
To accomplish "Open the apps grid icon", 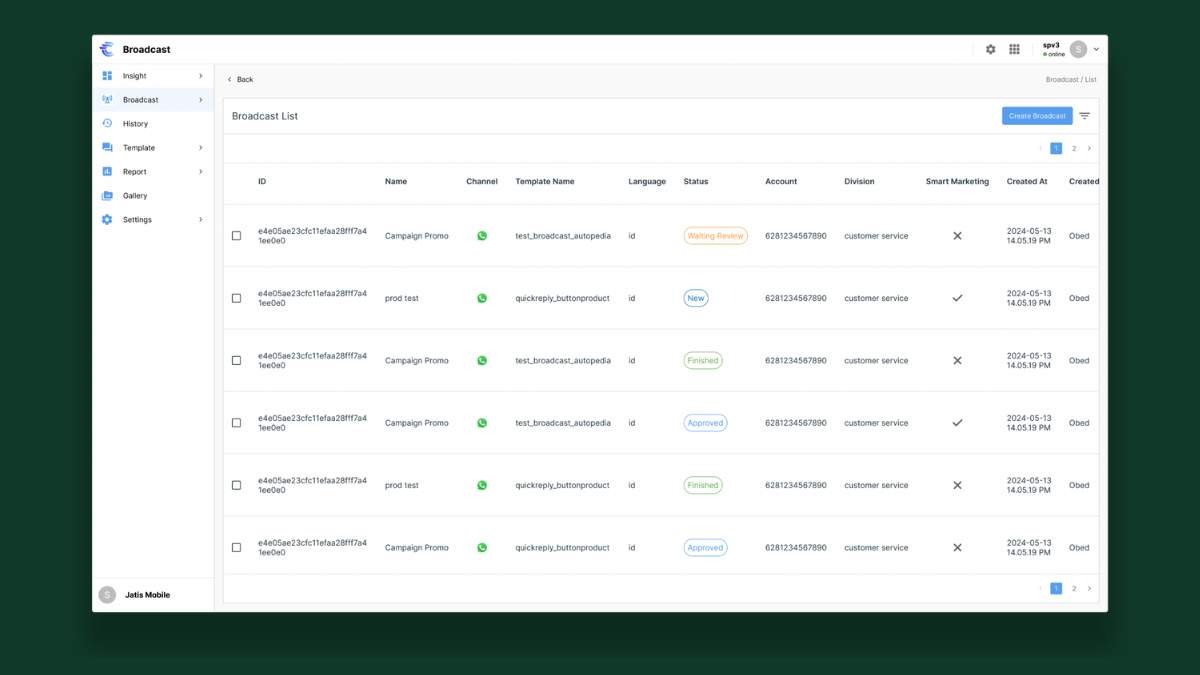I will click(1014, 49).
